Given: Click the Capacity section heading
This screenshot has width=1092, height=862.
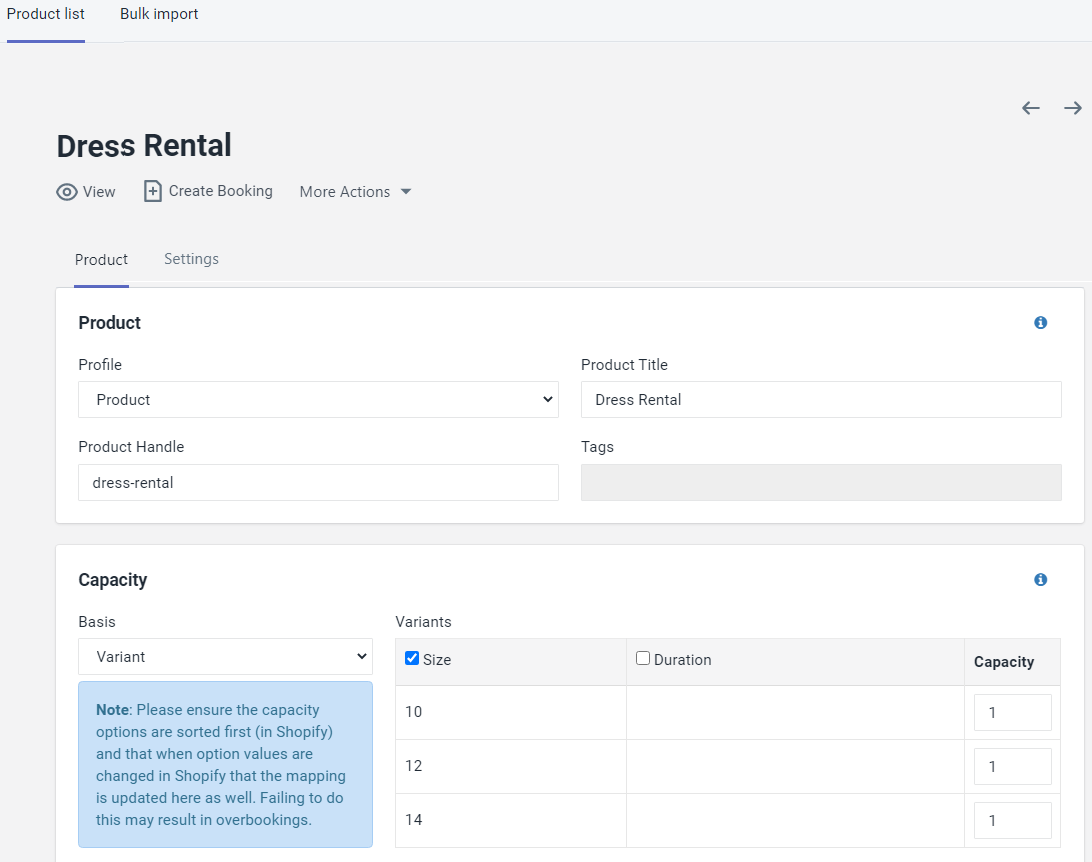Looking at the screenshot, I should coord(113,580).
